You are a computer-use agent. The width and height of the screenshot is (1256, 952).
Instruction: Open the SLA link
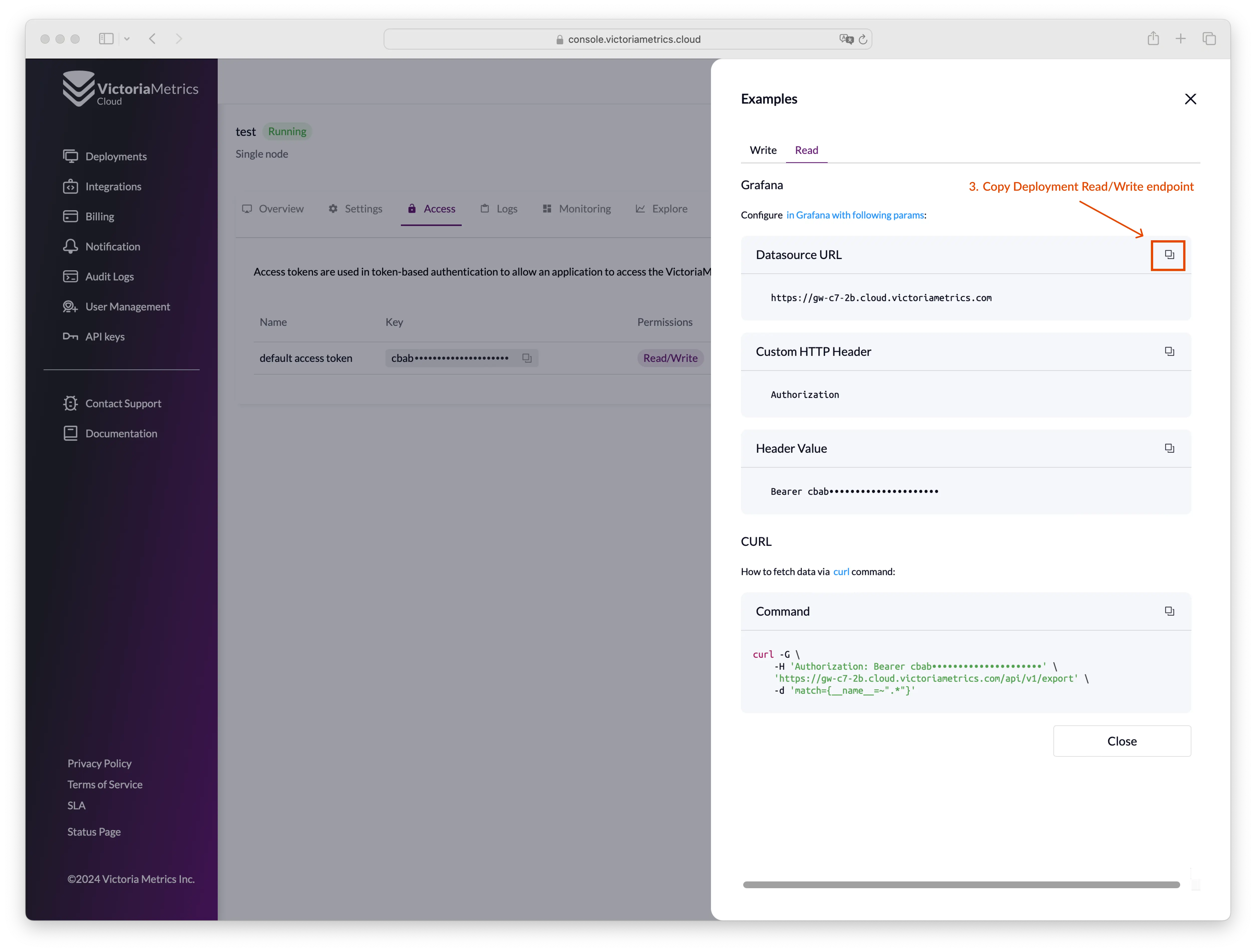pos(76,806)
